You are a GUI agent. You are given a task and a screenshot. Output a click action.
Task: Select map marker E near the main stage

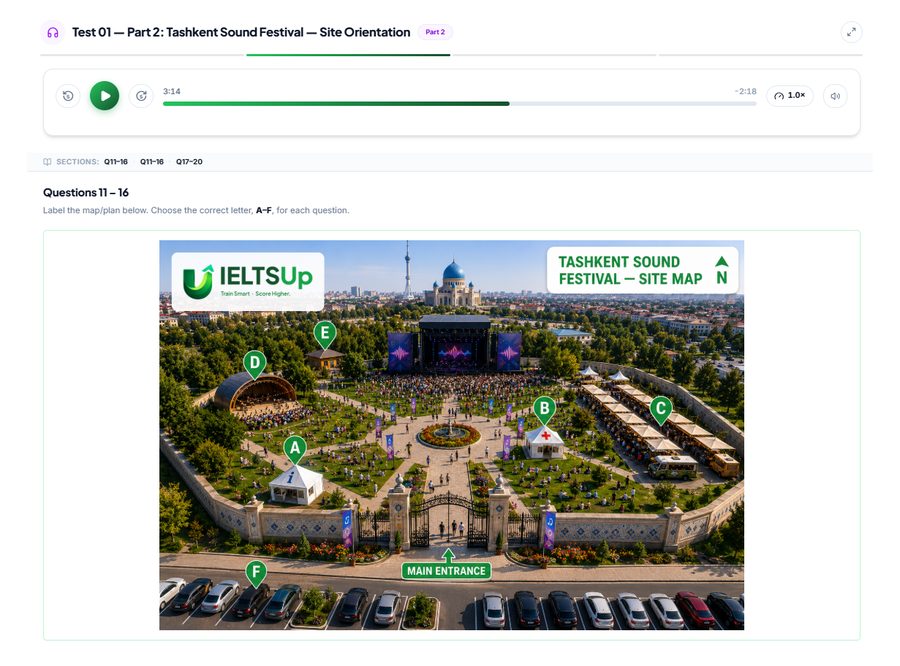(325, 334)
